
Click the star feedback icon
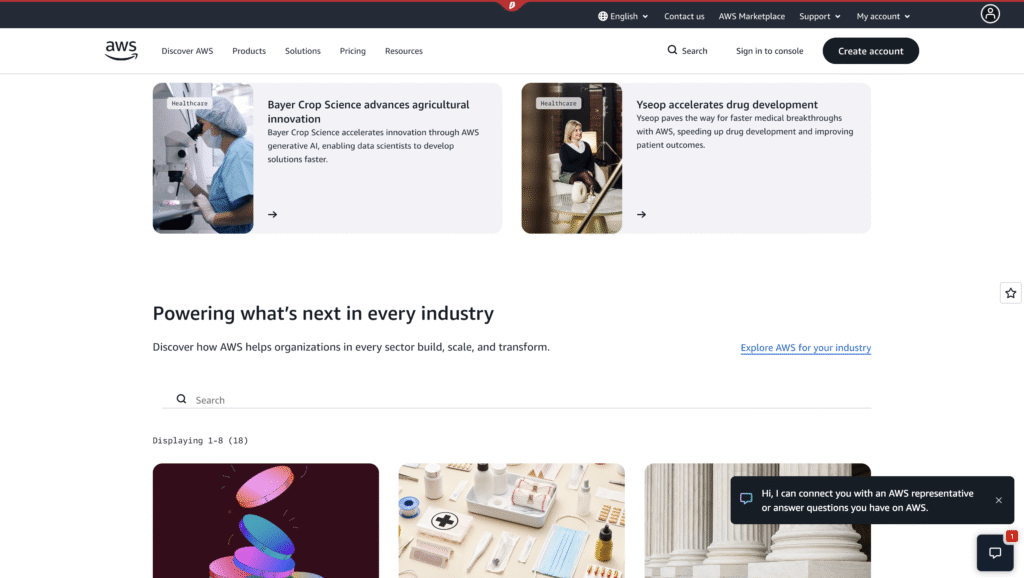[1010, 293]
